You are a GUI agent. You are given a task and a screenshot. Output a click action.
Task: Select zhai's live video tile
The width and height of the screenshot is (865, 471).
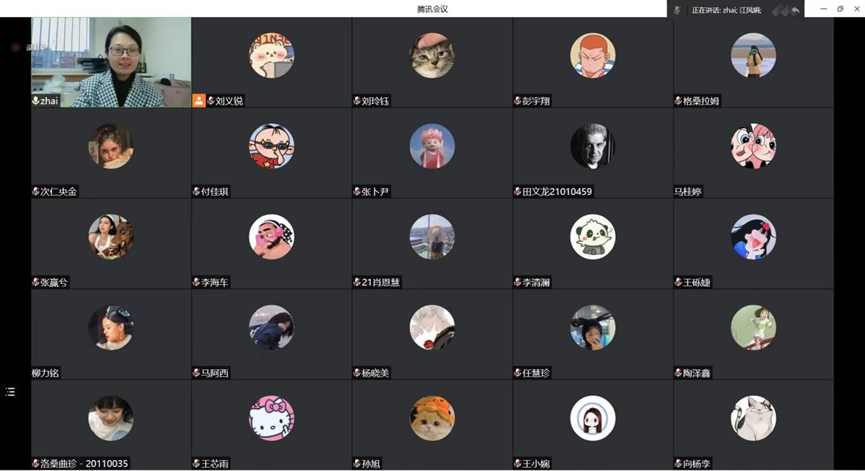[111, 62]
